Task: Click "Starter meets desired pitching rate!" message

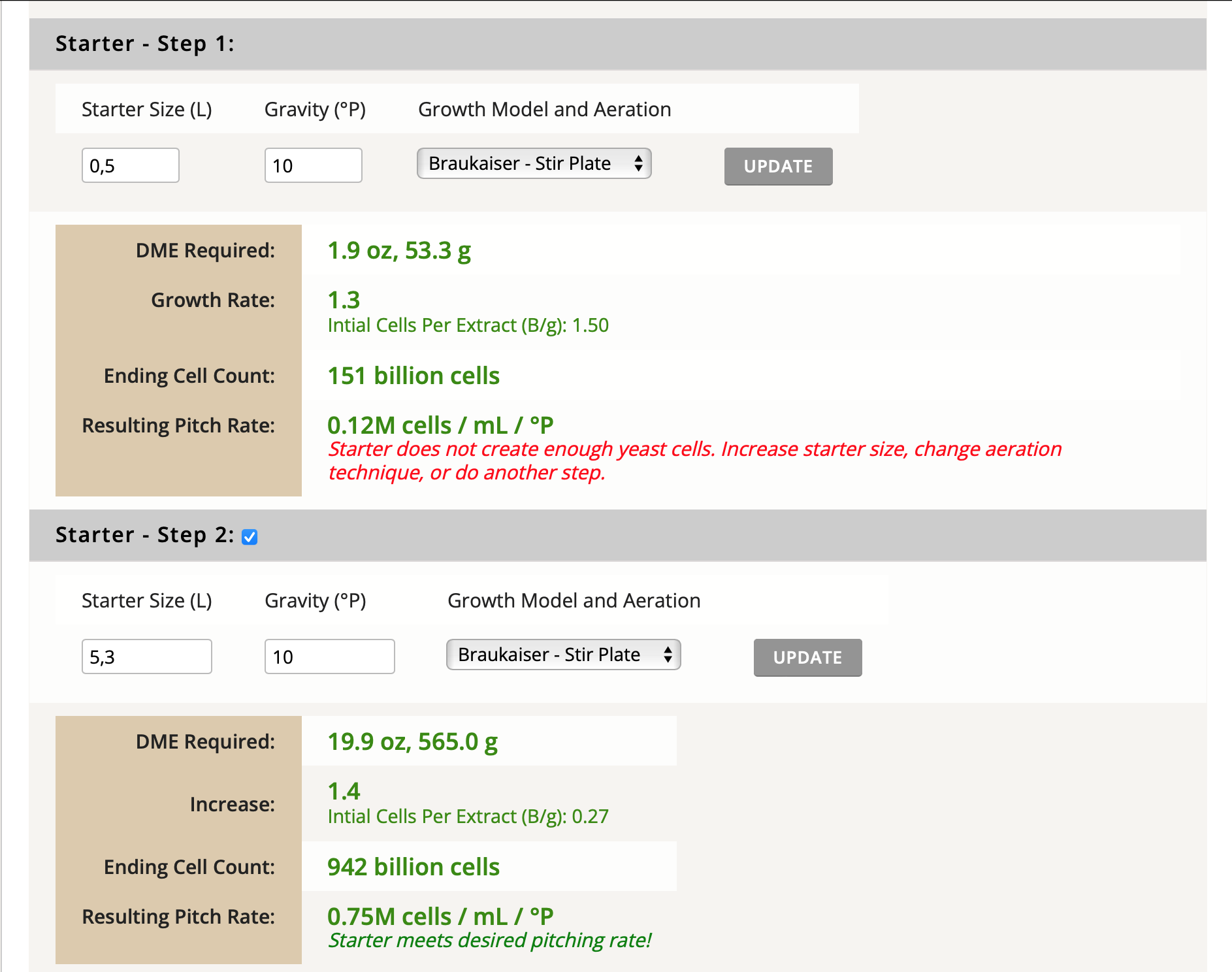Action: pyautogui.click(x=489, y=940)
